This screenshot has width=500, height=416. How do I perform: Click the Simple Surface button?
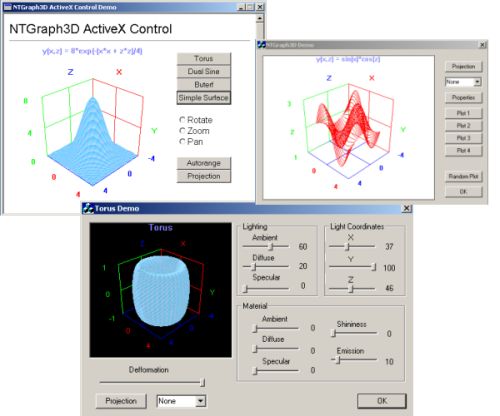[204, 98]
